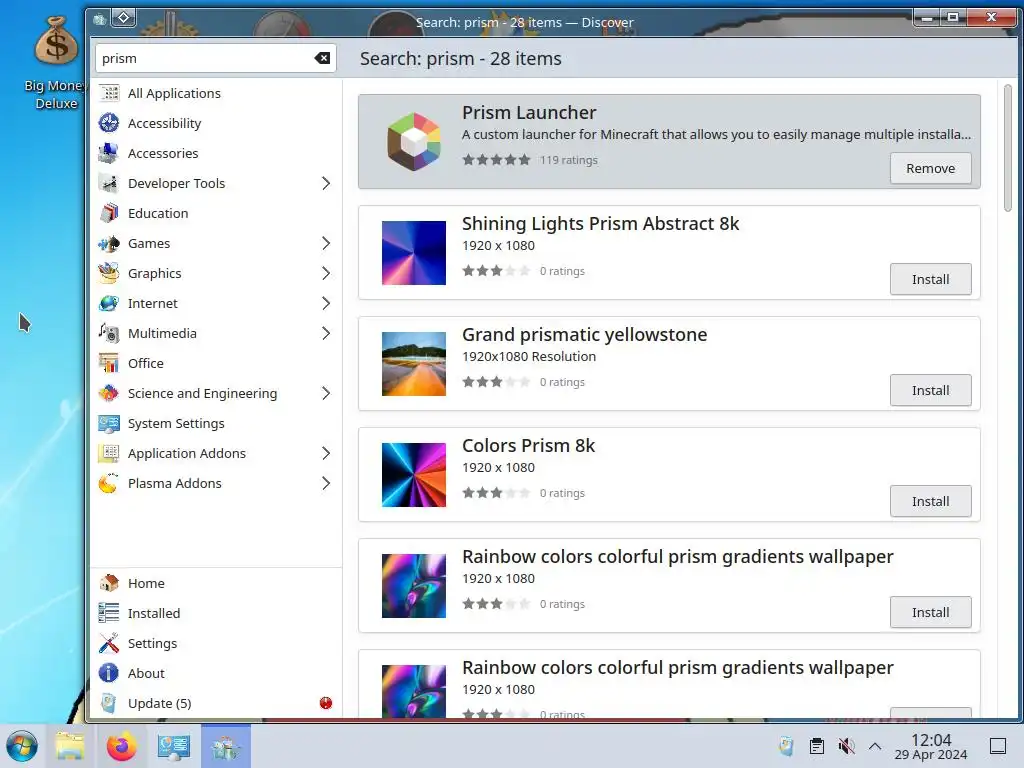Clear the prism search text
1024x768 pixels.
pos(322,58)
